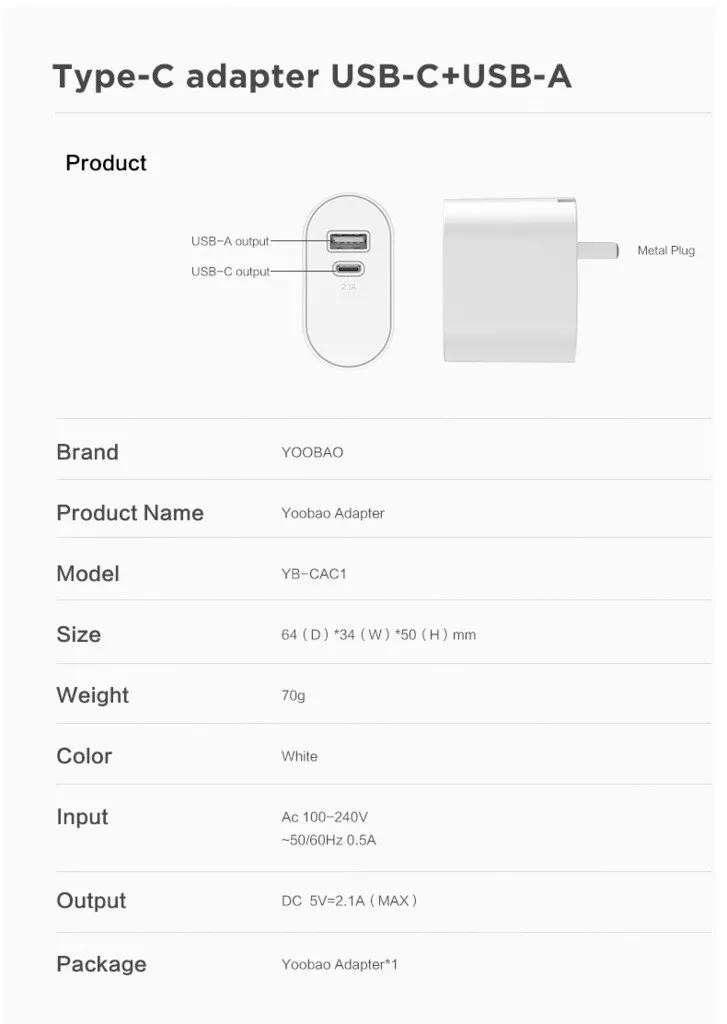The height and width of the screenshot is (1024, 727).
Task: Click the 2.1A marking below USB-C port
Action: point(348,287)
